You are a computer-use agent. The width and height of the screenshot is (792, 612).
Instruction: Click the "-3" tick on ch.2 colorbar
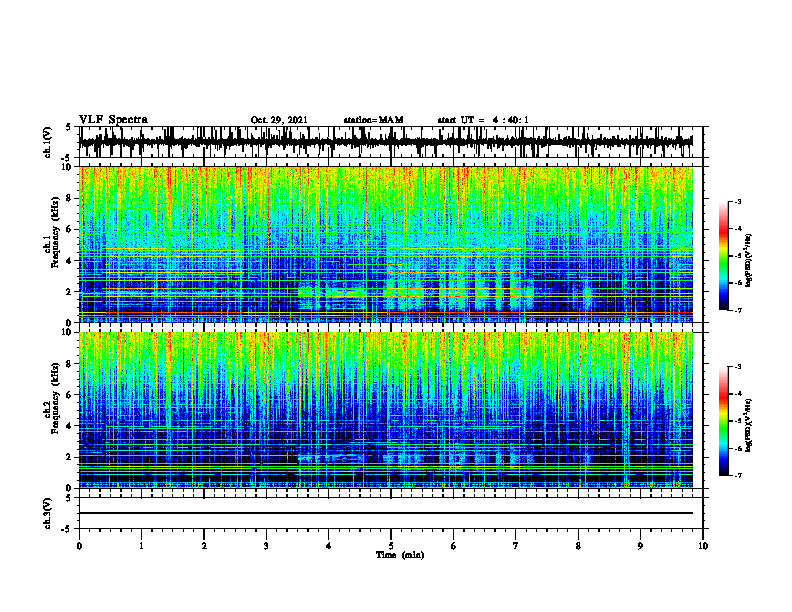click(x=738, y=367)
